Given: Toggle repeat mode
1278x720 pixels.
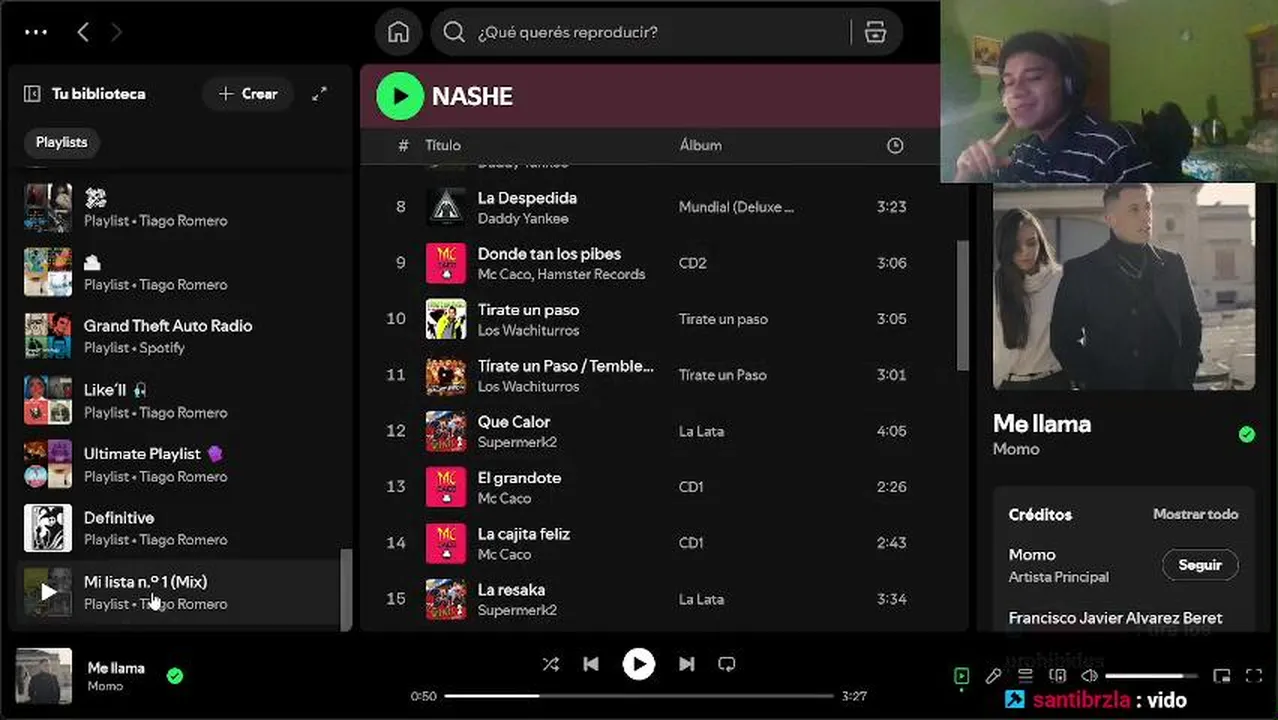Looking at the screenshot, I should [727, 664].
